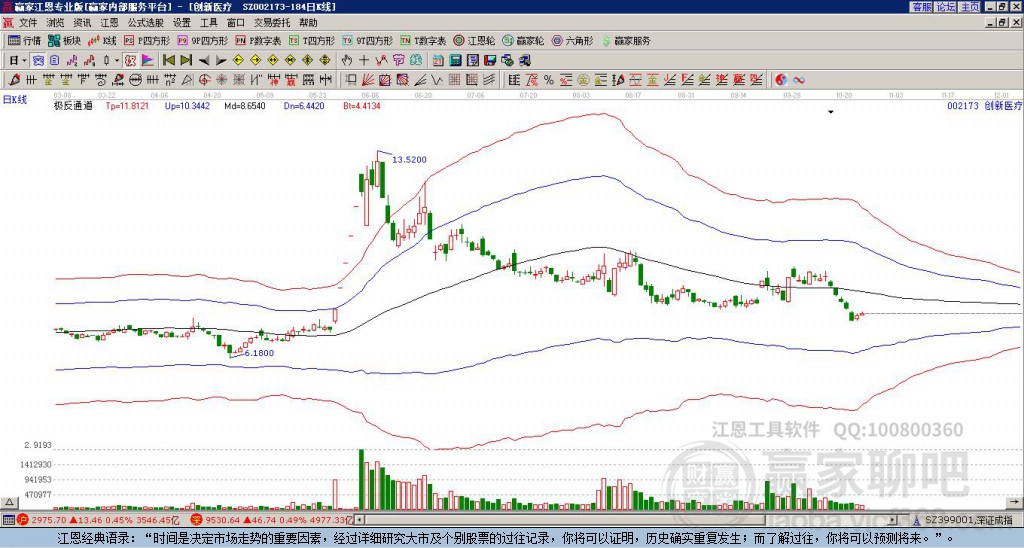Open the 窗口 menu

(236, 23)
